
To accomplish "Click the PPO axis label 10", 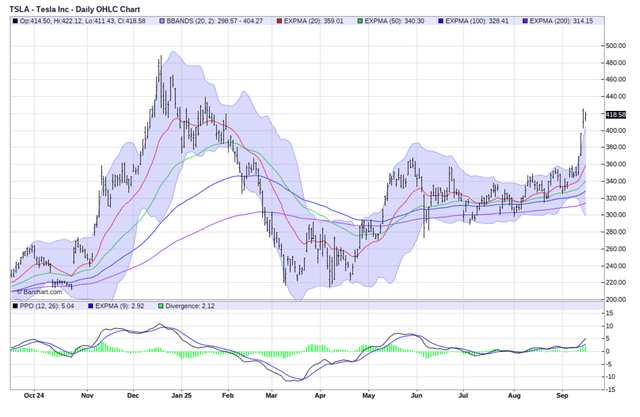I will pyautogui.click(x=609, y=326).
